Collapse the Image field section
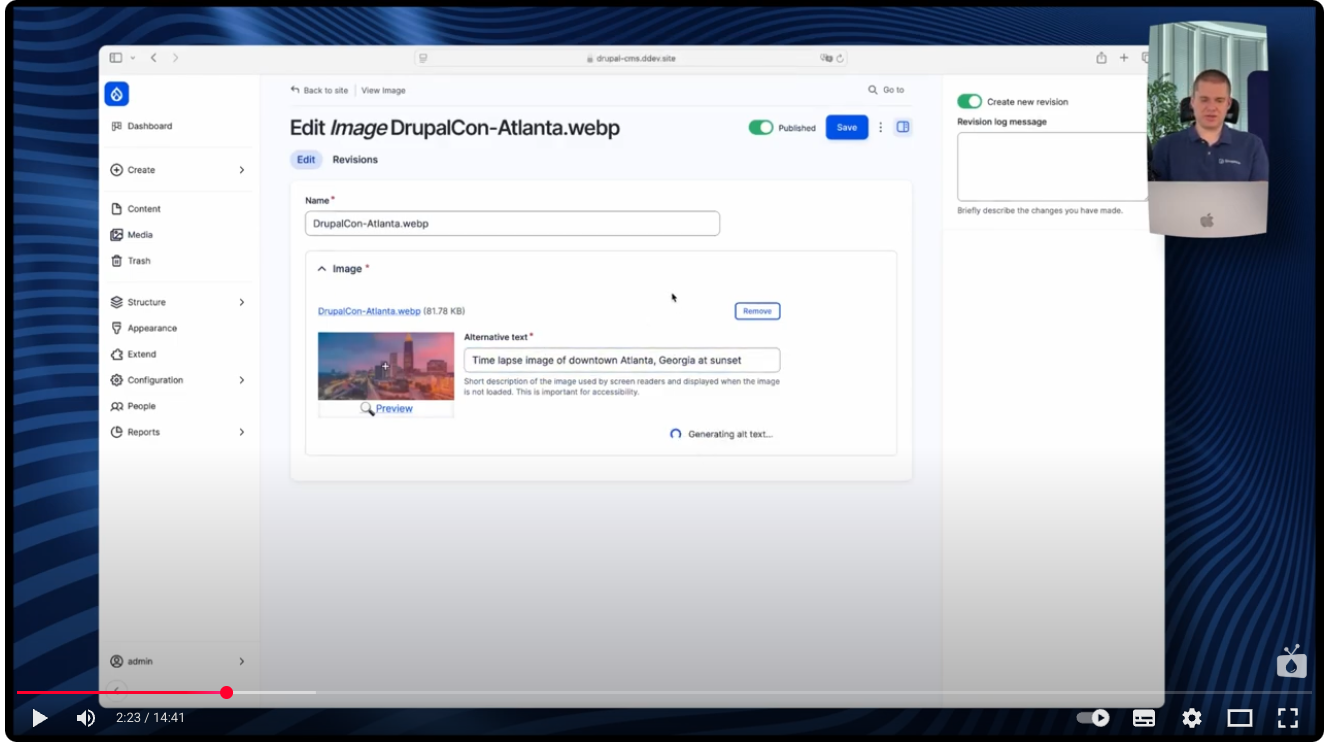1328x744 pixels. point(321,268)
